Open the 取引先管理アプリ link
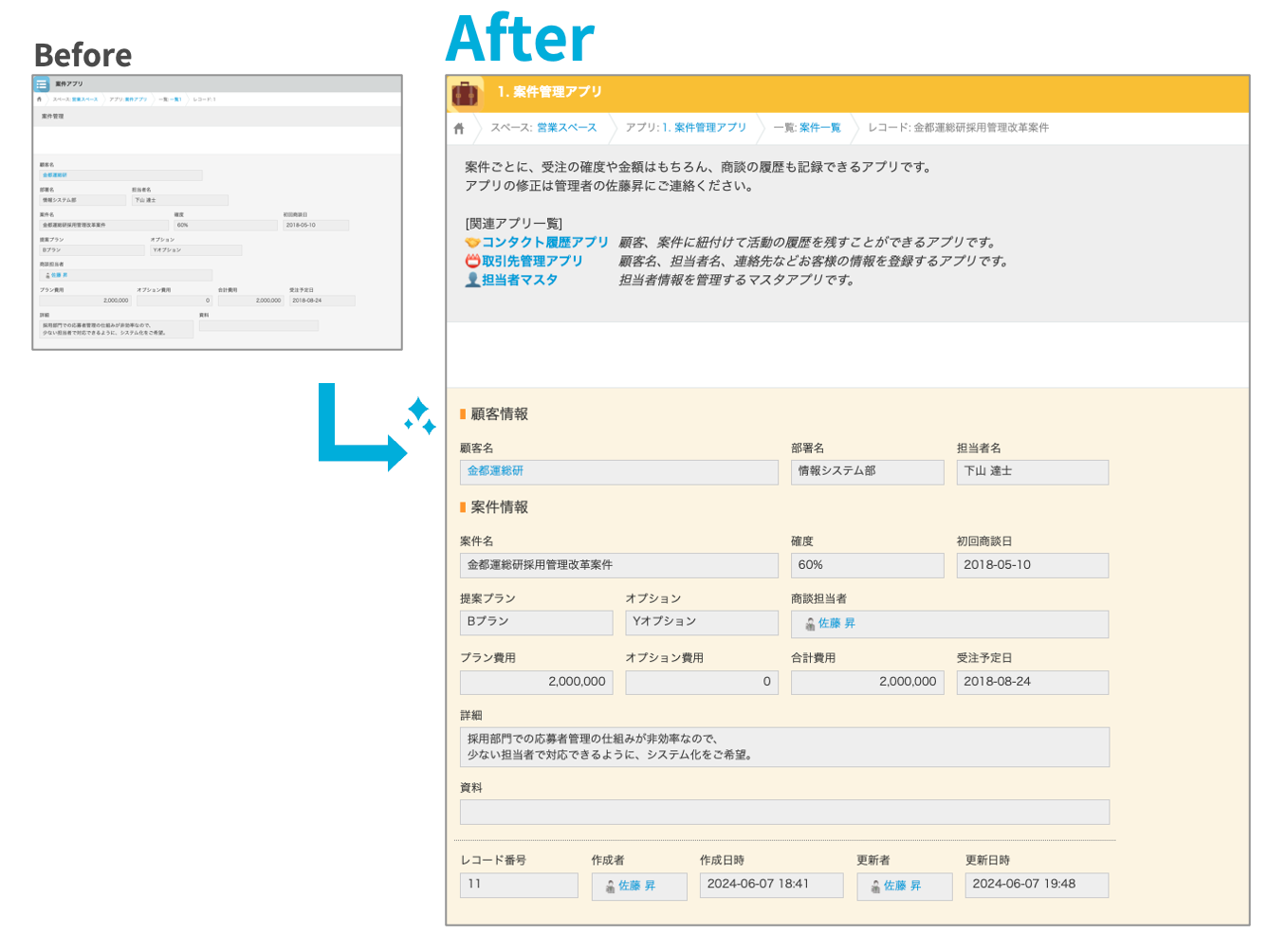Screen dimensions: 1286x952 532,261
